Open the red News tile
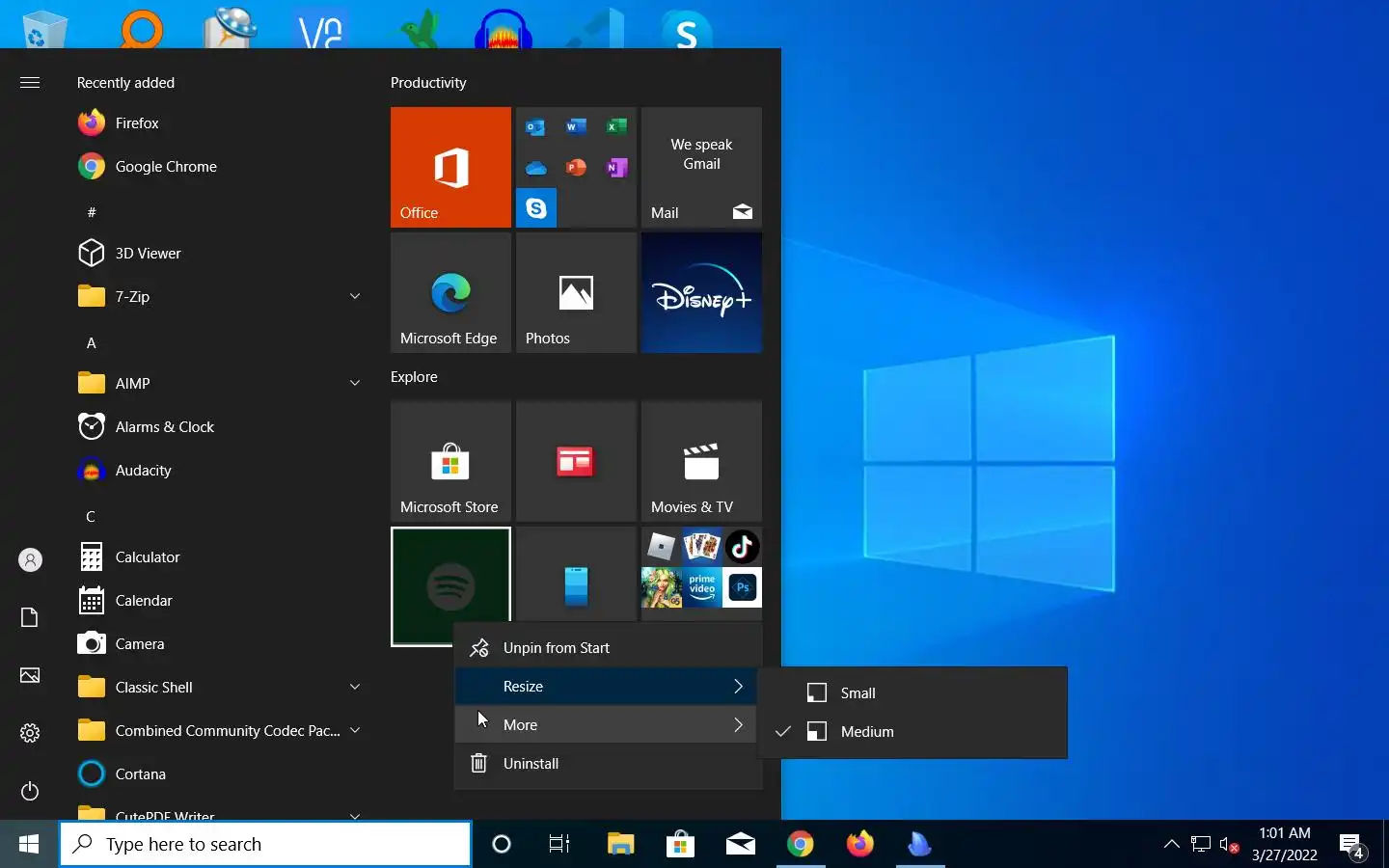The width and height of the screenshot is (1389, 868). (576, 461)
